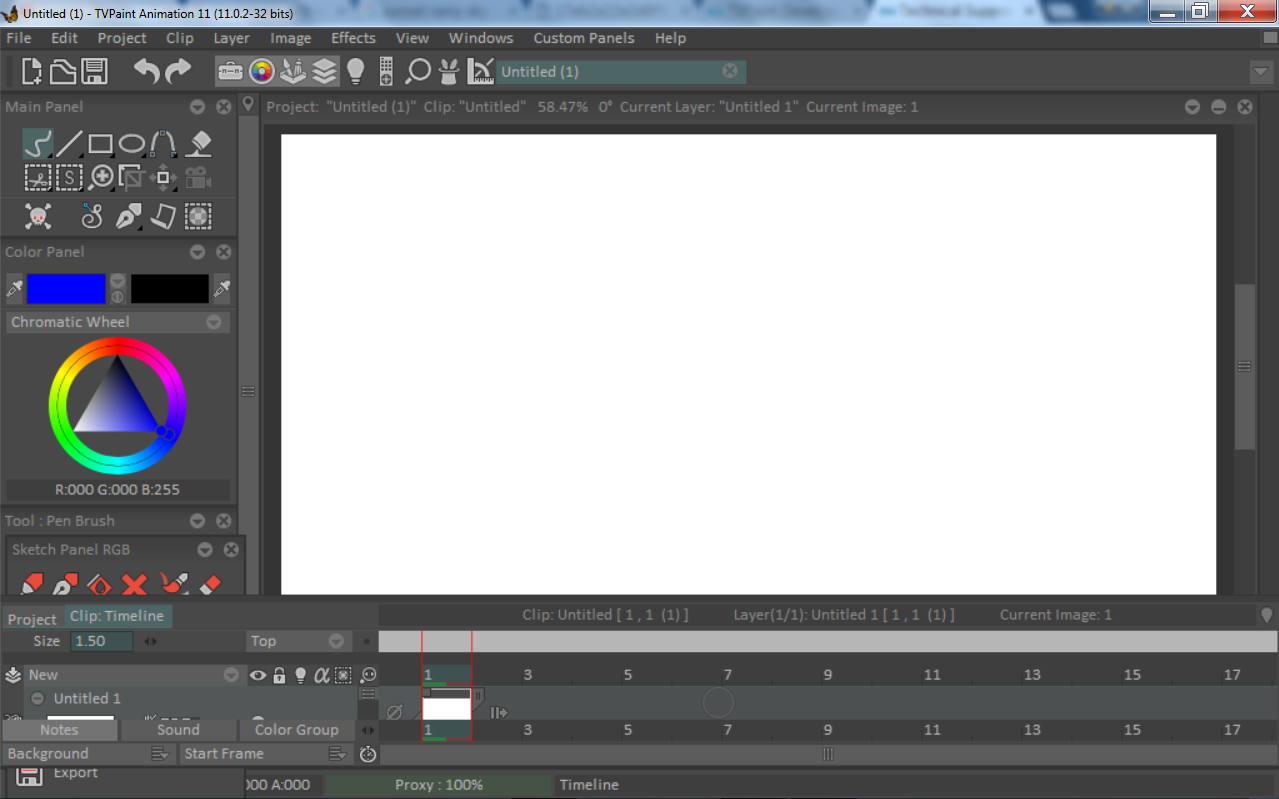Switch to the Project tab

click(x=32, y=619)
